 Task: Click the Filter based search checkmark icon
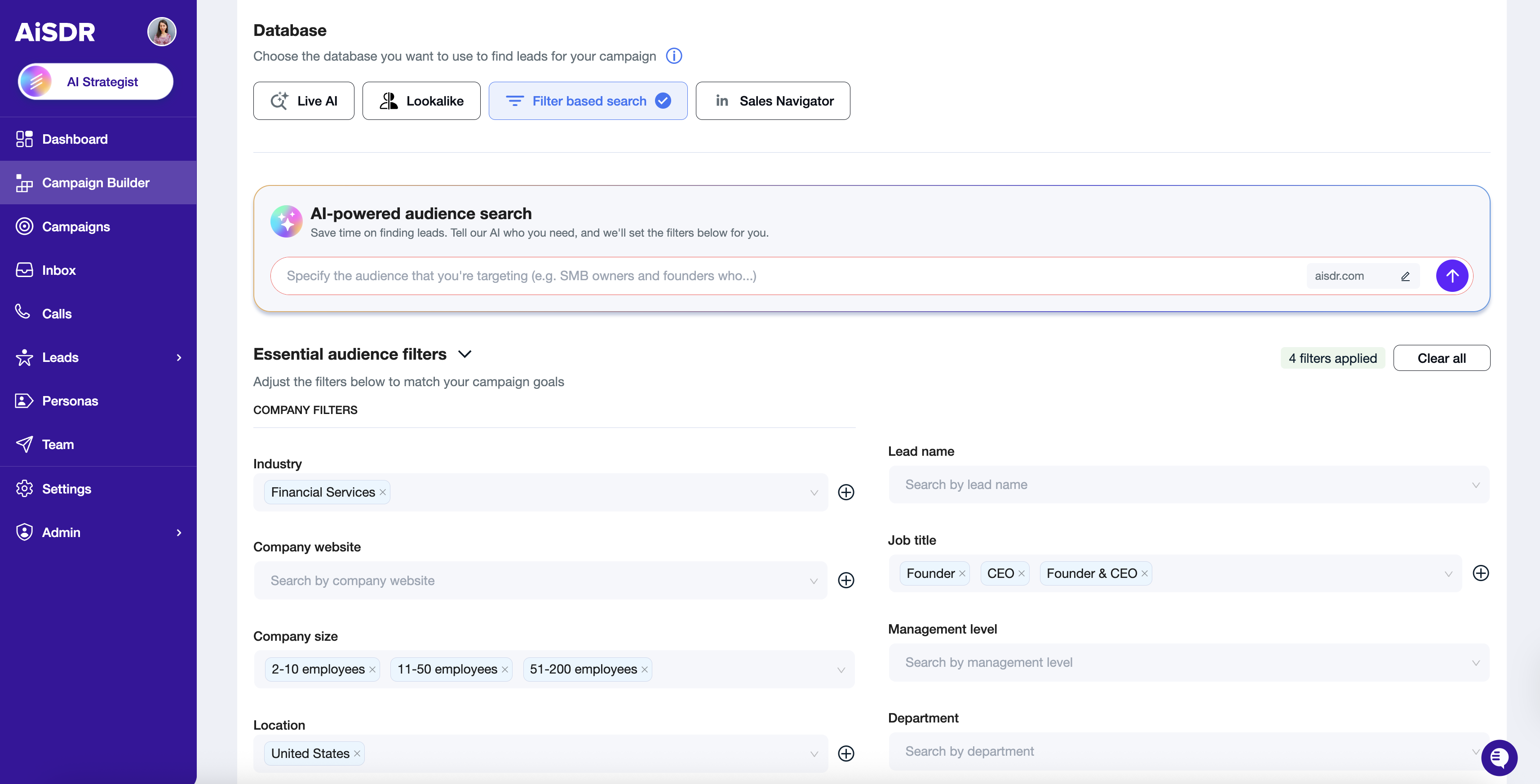pyautogui.click(x=662, y=101)
